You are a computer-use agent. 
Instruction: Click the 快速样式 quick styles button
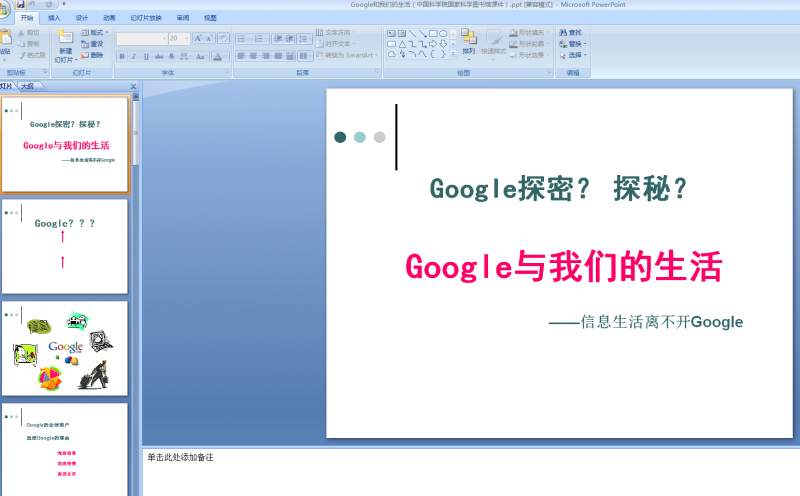point(493,42)
